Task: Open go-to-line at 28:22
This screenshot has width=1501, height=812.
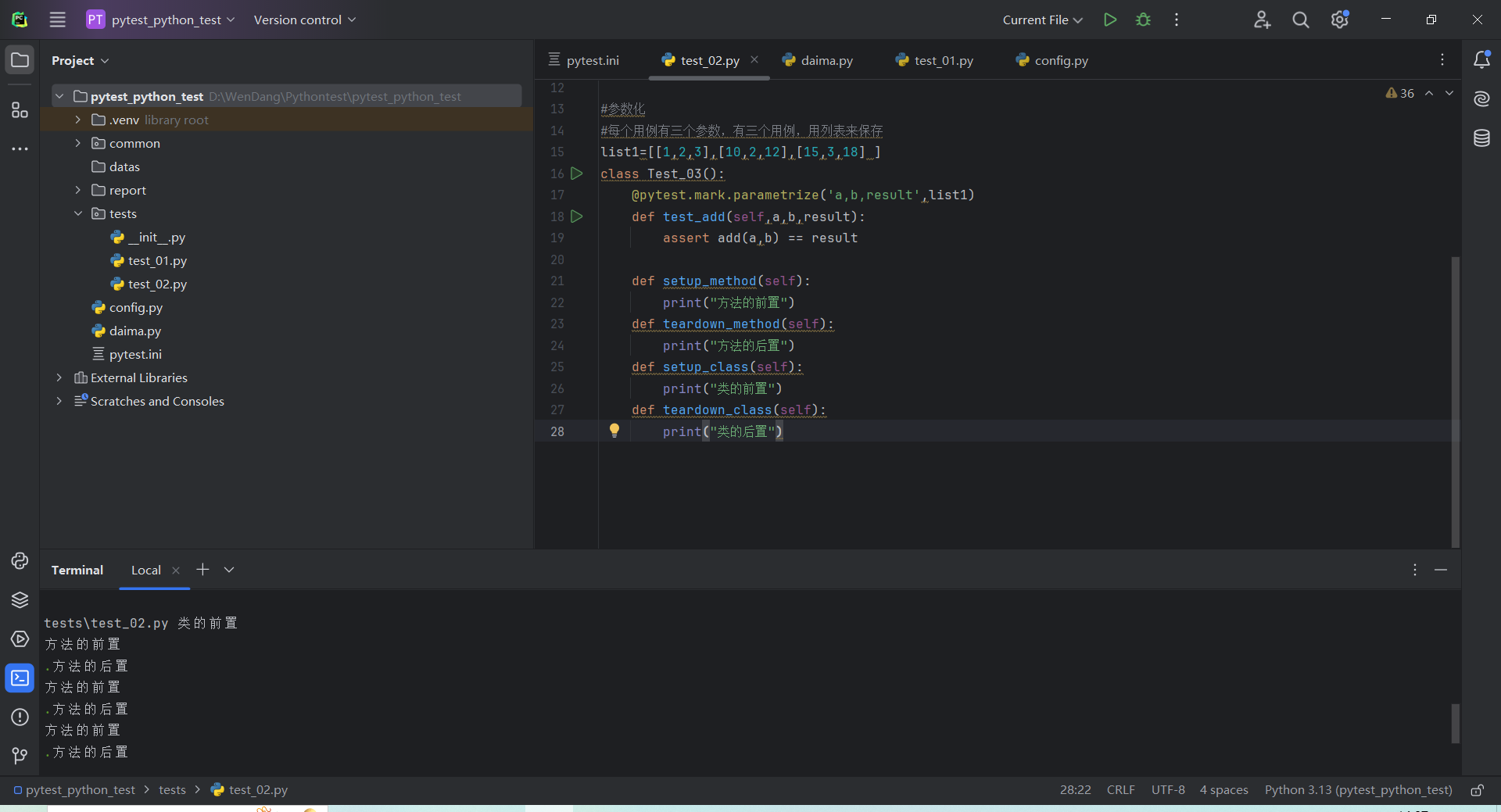Action: pyautogui.click(x=1075, y=790)
